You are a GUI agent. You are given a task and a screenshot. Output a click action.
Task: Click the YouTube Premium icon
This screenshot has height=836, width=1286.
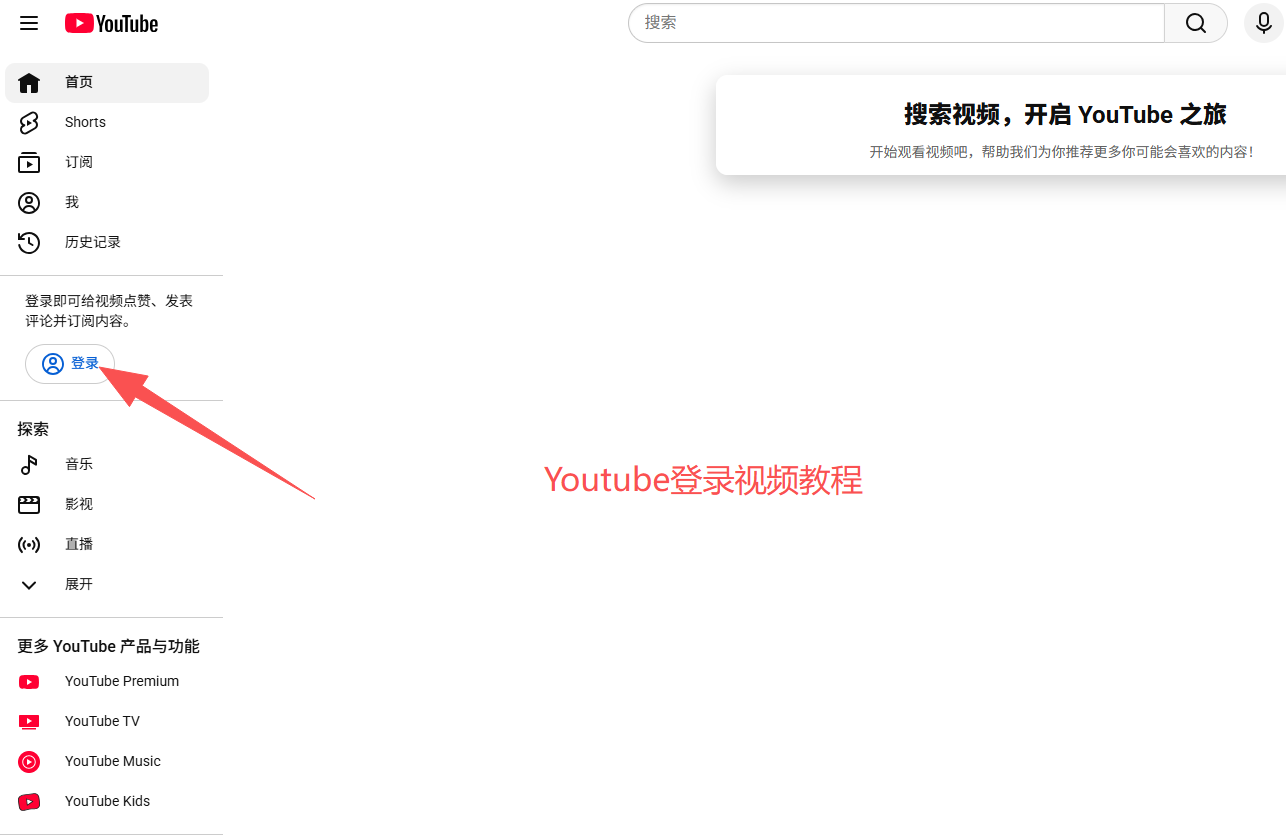click(29, 681)
